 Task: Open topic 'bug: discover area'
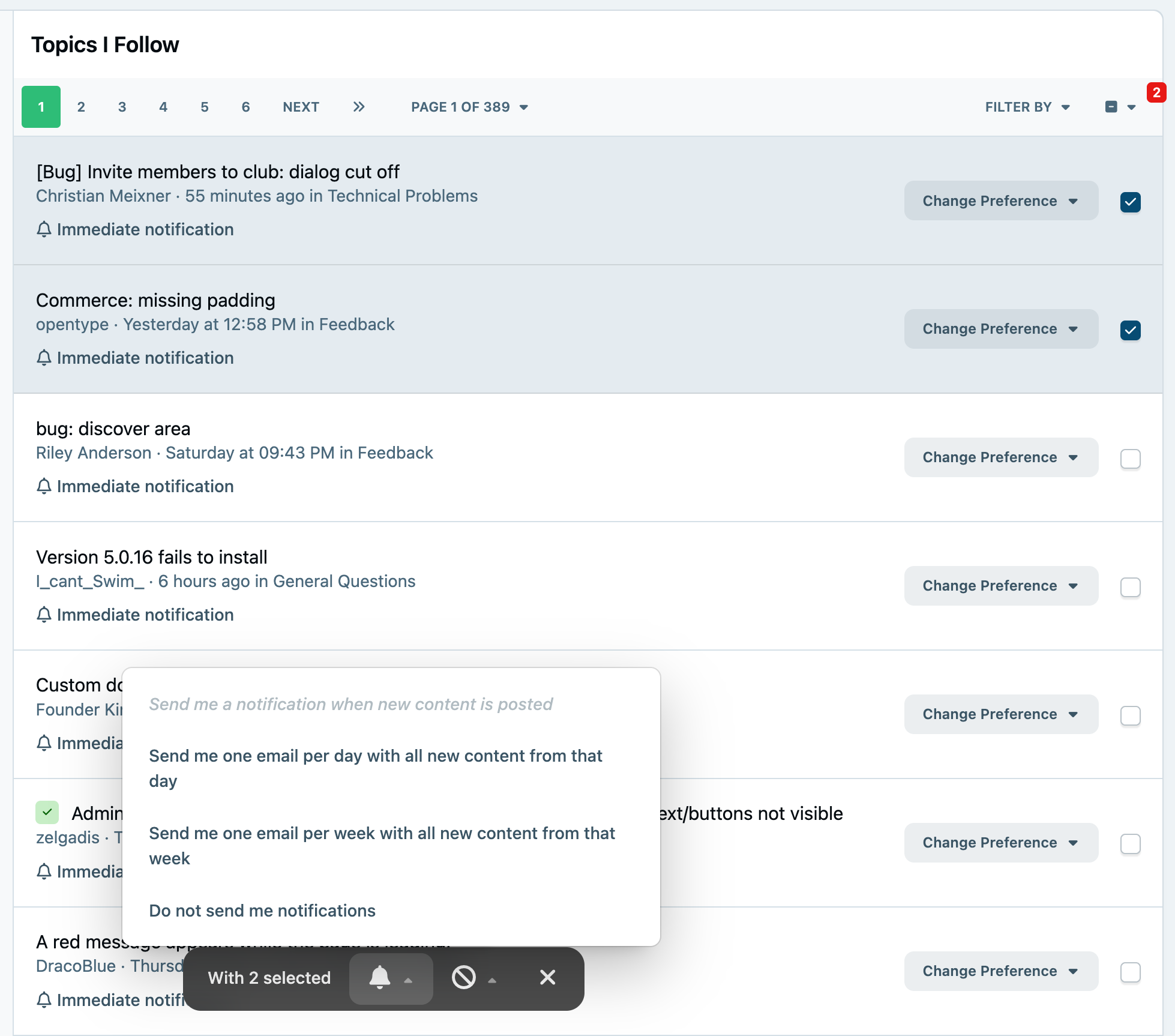point(113,429)
